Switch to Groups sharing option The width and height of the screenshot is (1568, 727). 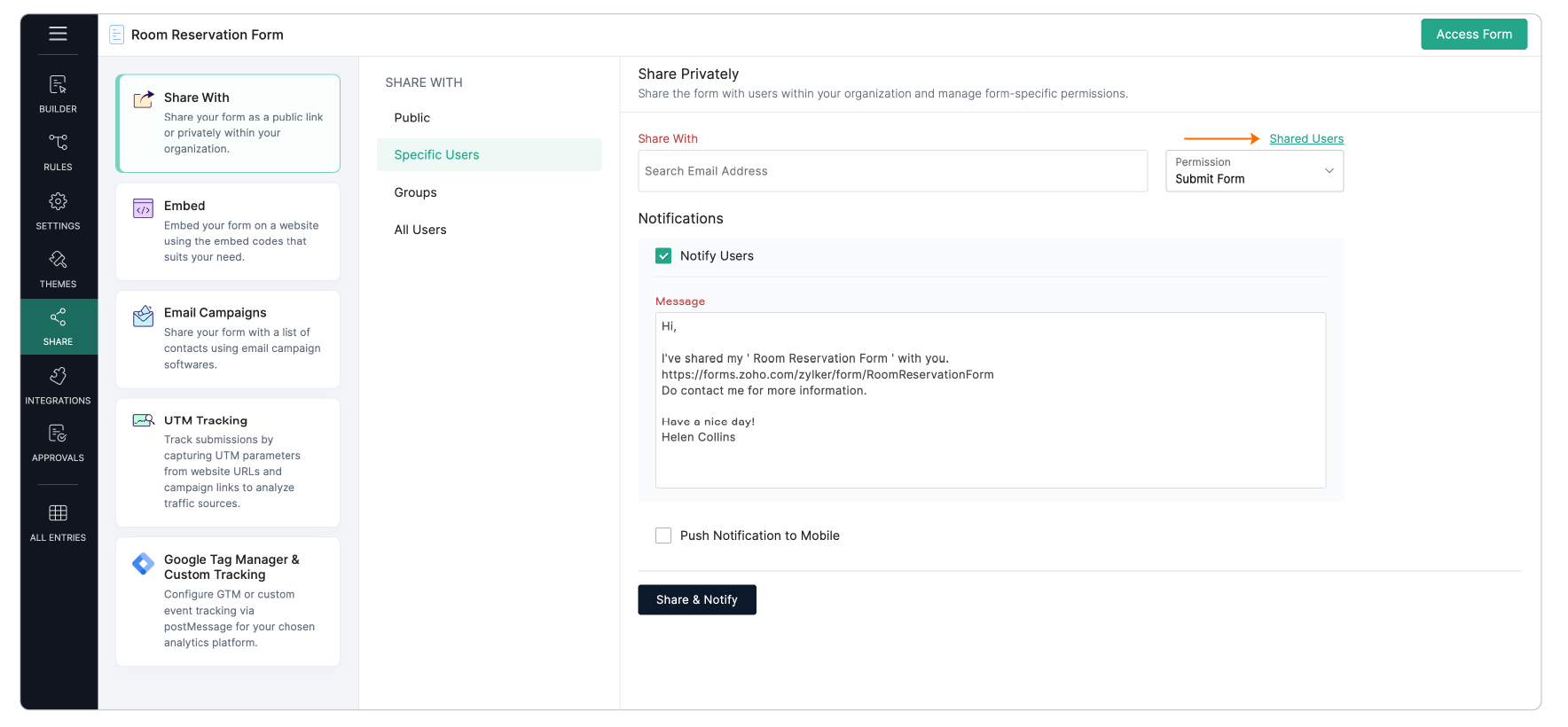(x=416, y=192)
